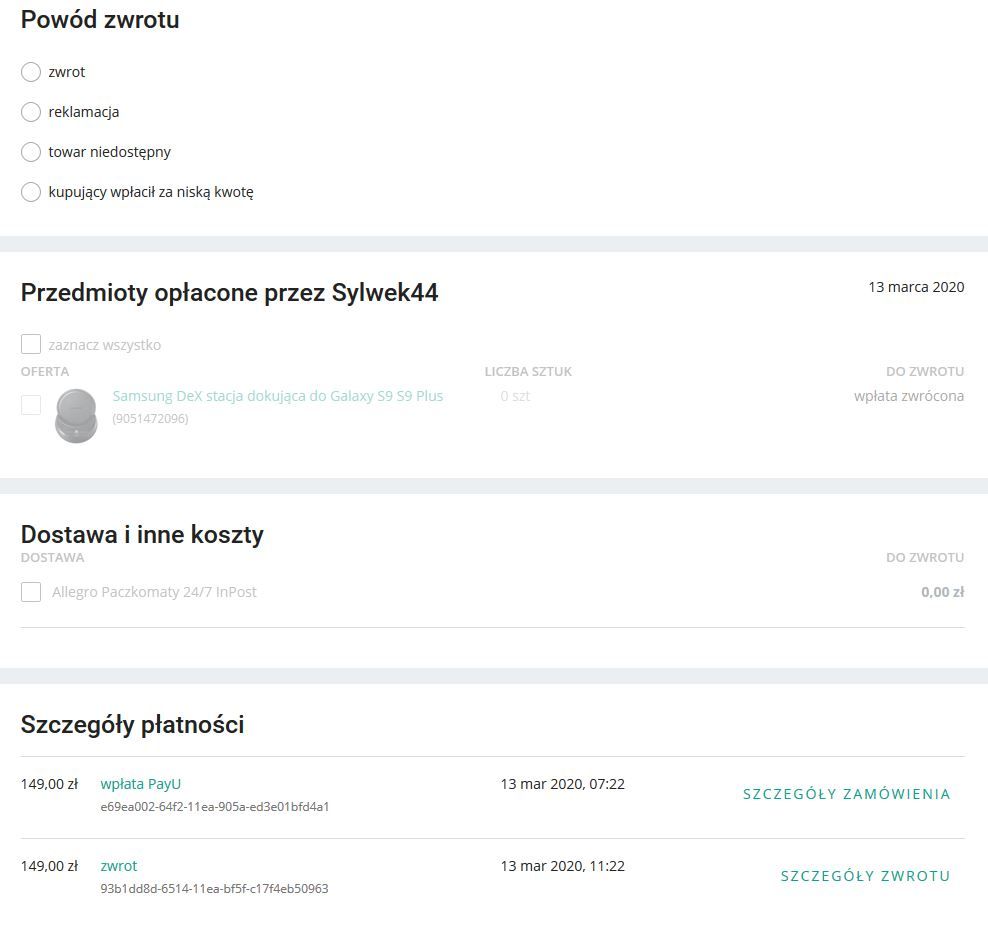988x939 pixels.
Task: Click the offer number 9051472096
Action: click(150, 418)
